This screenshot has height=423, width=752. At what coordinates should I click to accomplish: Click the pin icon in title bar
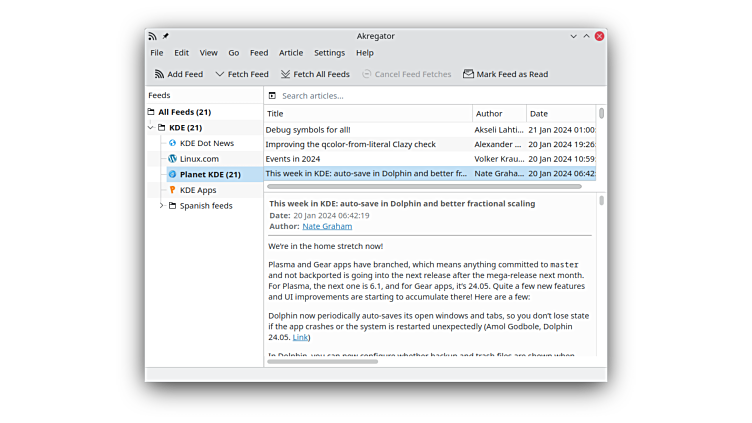[x=166, y=36]
